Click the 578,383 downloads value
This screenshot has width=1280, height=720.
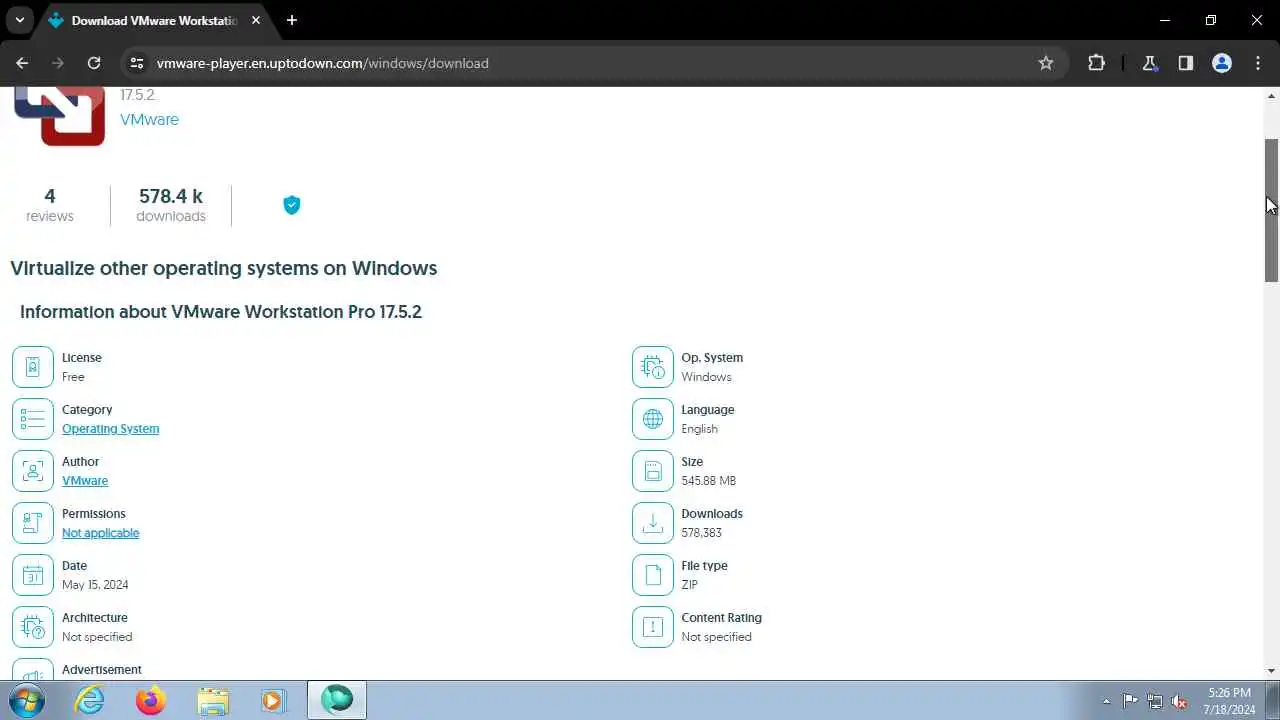click(x=701, y=533)
